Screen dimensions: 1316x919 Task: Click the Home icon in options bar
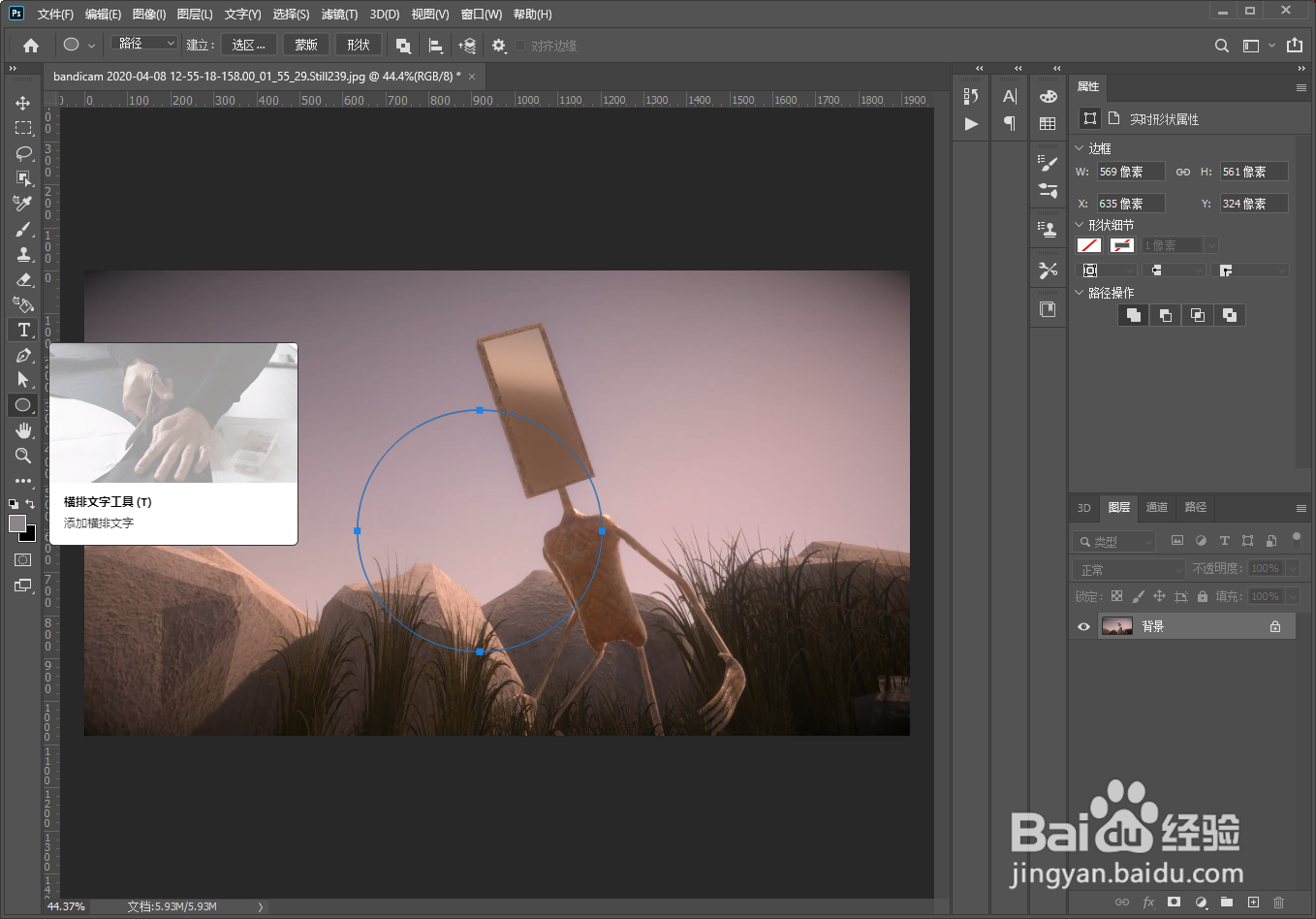31,46
